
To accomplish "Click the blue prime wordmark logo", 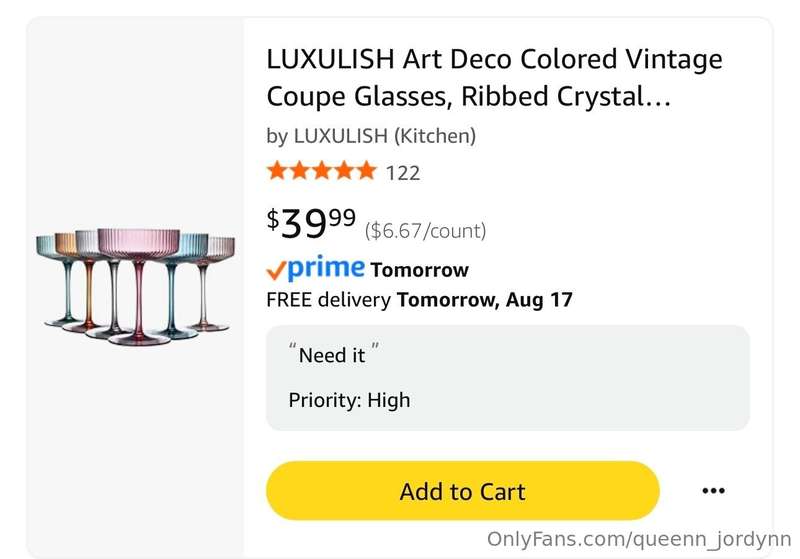I will pyautogui.click(x=326, y=268).
